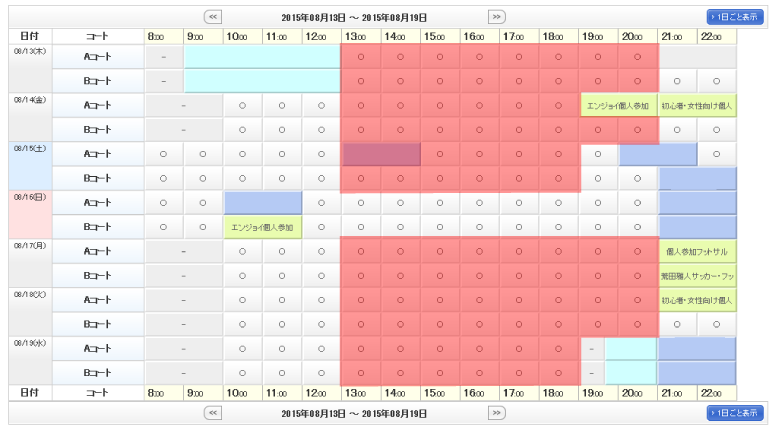This screenshot has height=430, width=774.
Task: Click the top previous week arrow button
Action: point(212,17)
